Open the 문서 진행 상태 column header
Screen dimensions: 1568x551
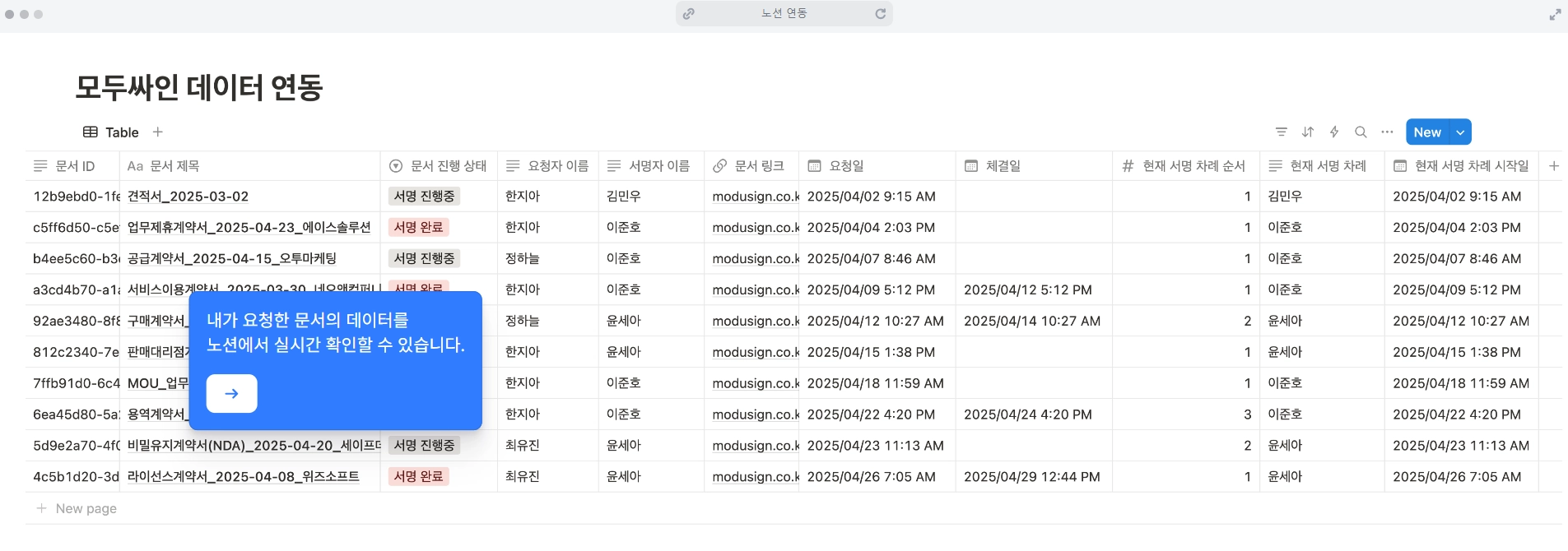439,166
